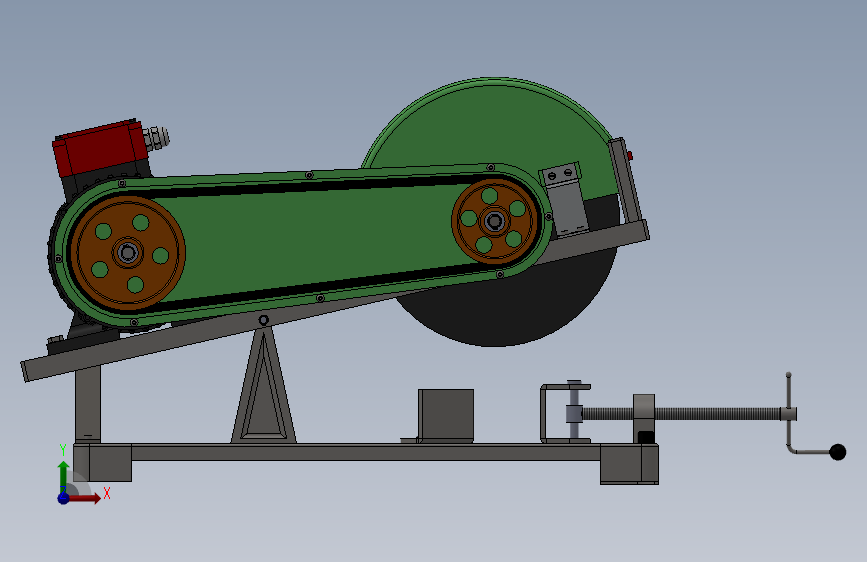Image resolution: width=867 pixels, height=562 pixels.
Task: Select the black ball knob on vise crank
Action: click(x=838, y=452)
